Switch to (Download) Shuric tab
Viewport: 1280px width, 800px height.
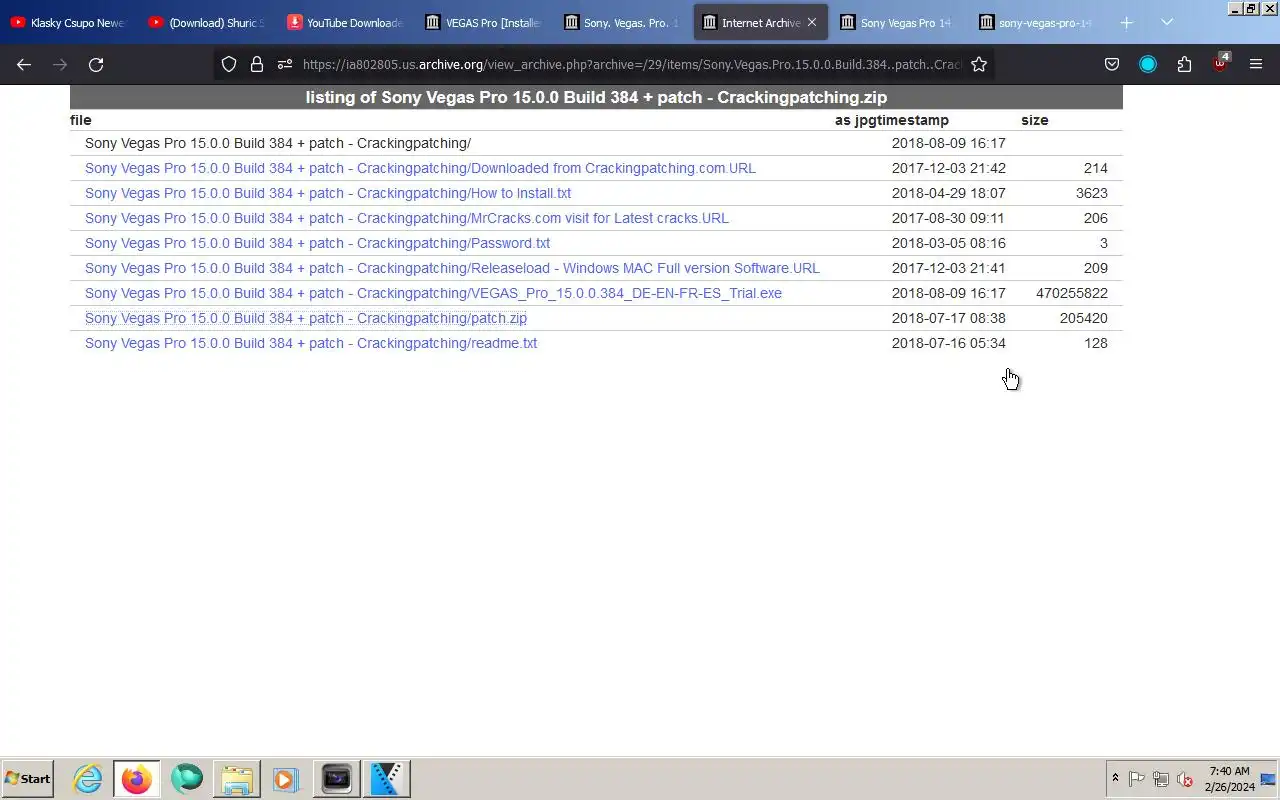point(208,22)
